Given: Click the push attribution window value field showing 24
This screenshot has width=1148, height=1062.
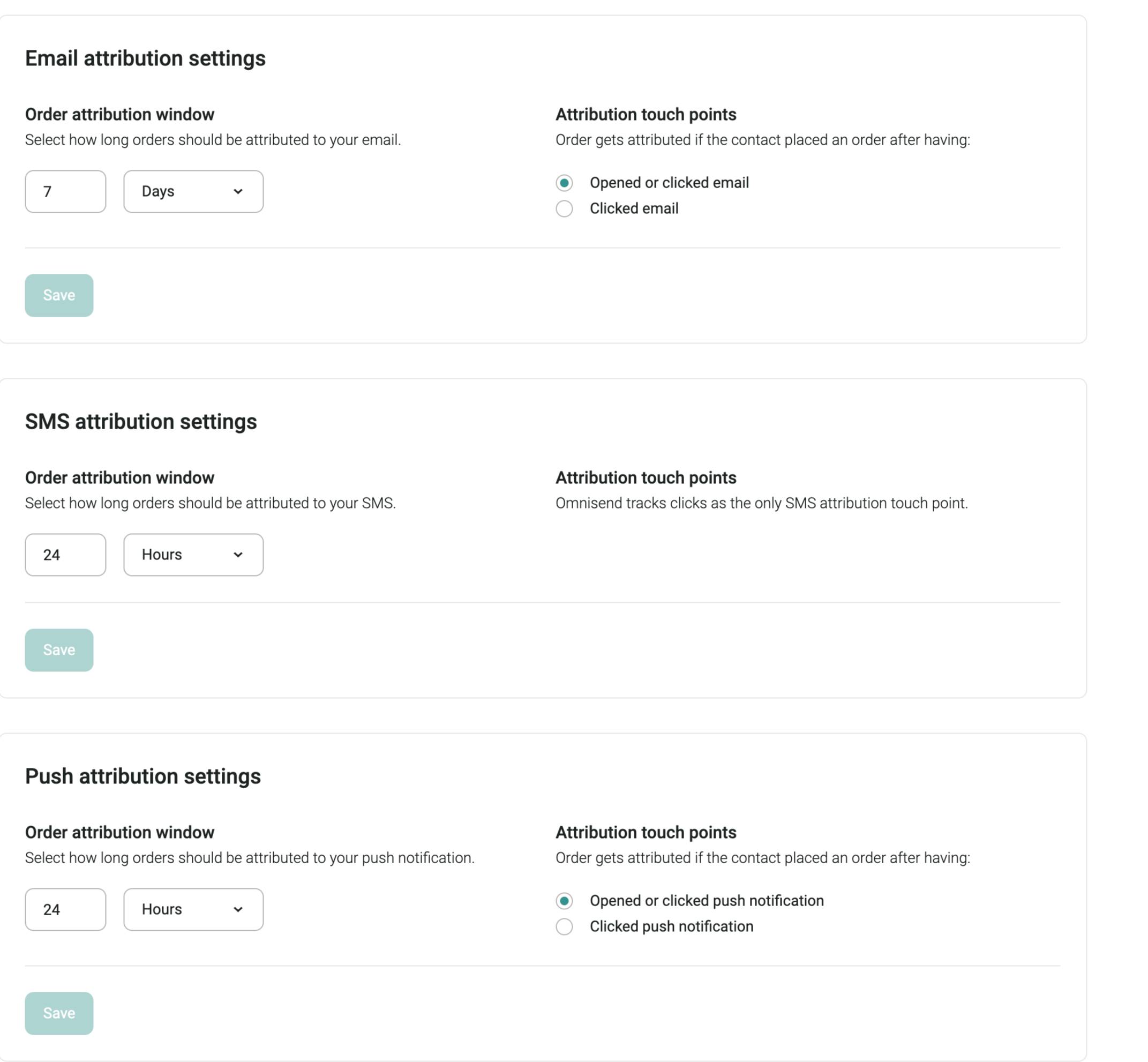Looking at the screenshot, I should click(65, 909).
